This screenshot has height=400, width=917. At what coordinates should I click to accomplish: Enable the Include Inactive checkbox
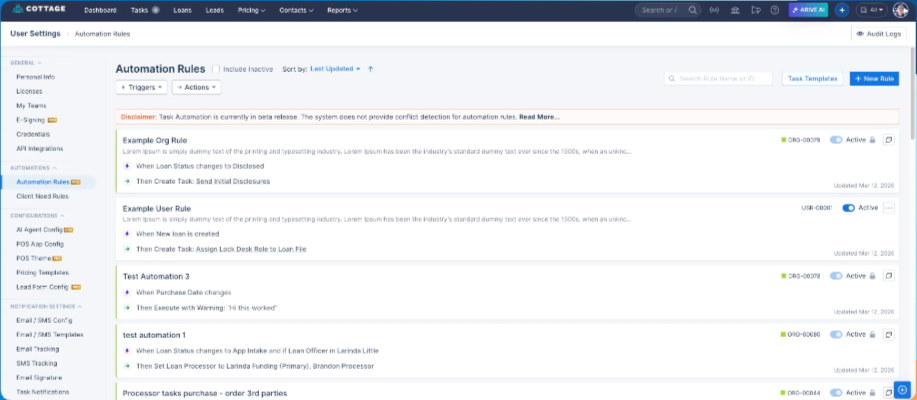[216, 69]
